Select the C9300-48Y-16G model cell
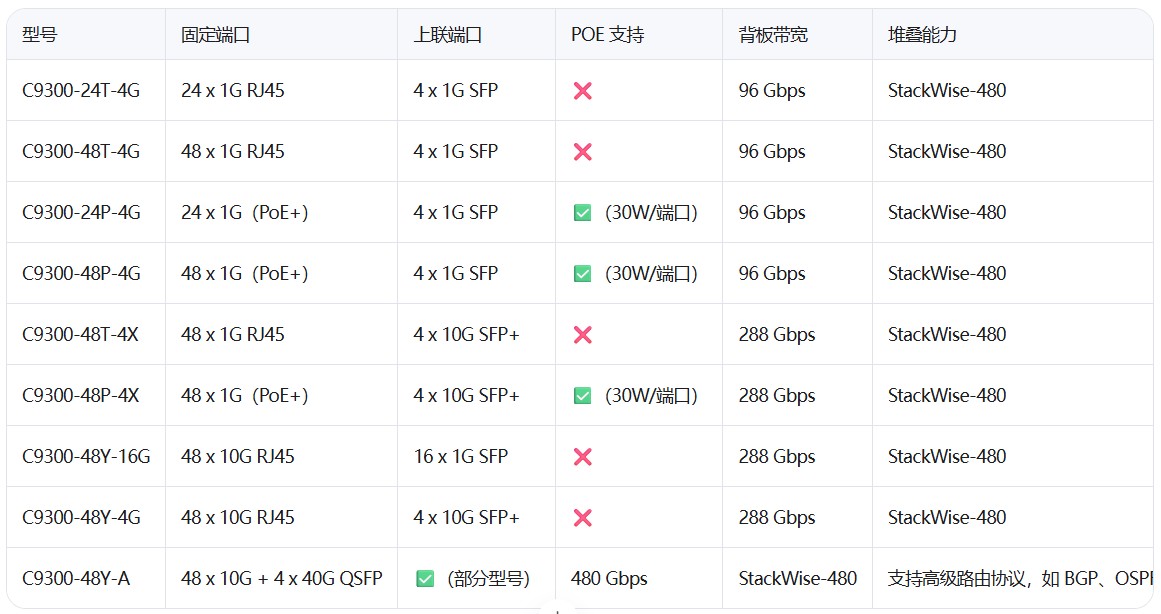 86,457
